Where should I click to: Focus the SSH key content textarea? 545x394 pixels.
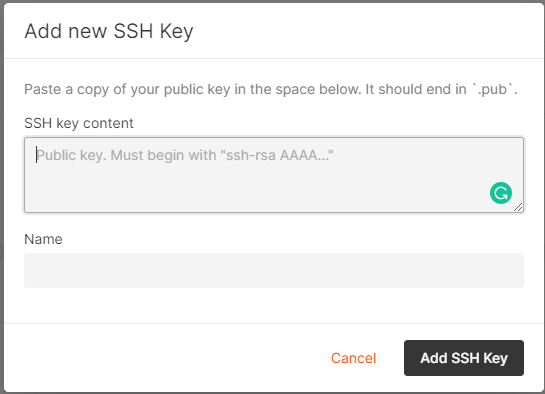click(x=274, y=175)
